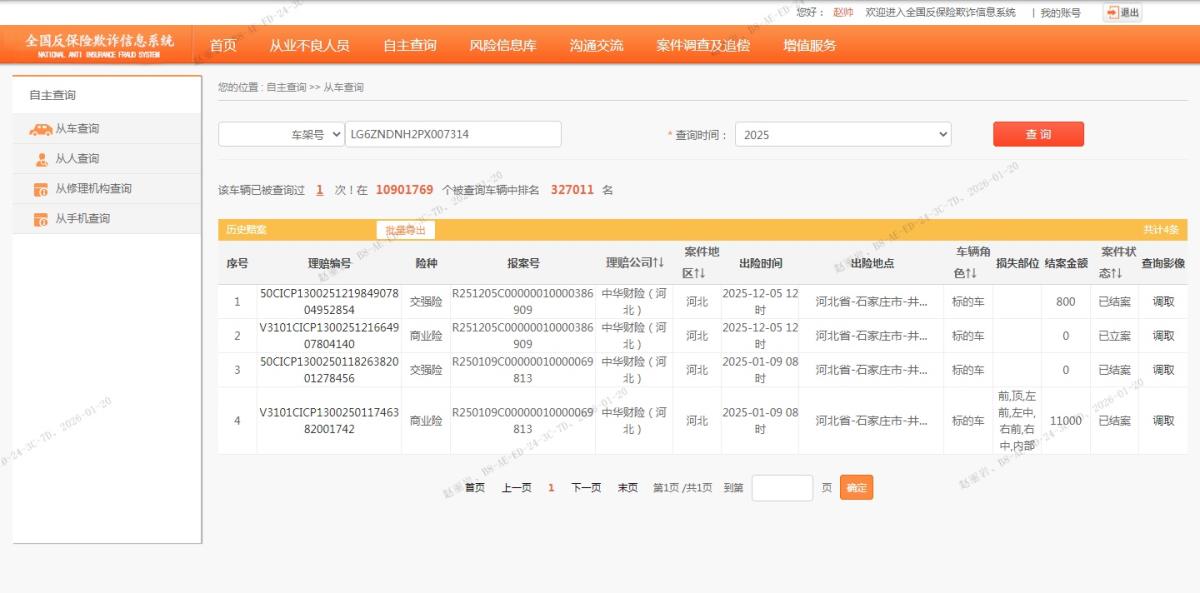
Task: Click claim number 50CICP130025121984907804952854
Action: [x=329, y=302]
